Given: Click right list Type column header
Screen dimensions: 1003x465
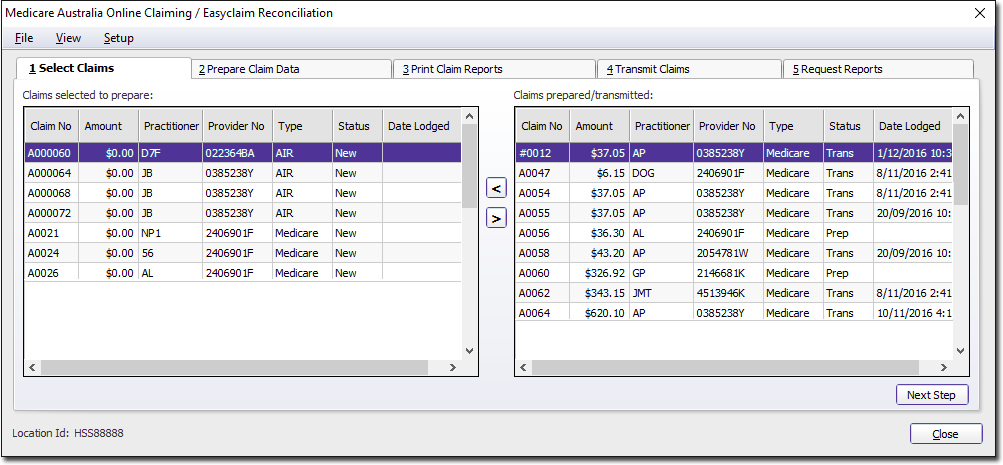Looking at the screenshot, I should click(x=794, y=126).
